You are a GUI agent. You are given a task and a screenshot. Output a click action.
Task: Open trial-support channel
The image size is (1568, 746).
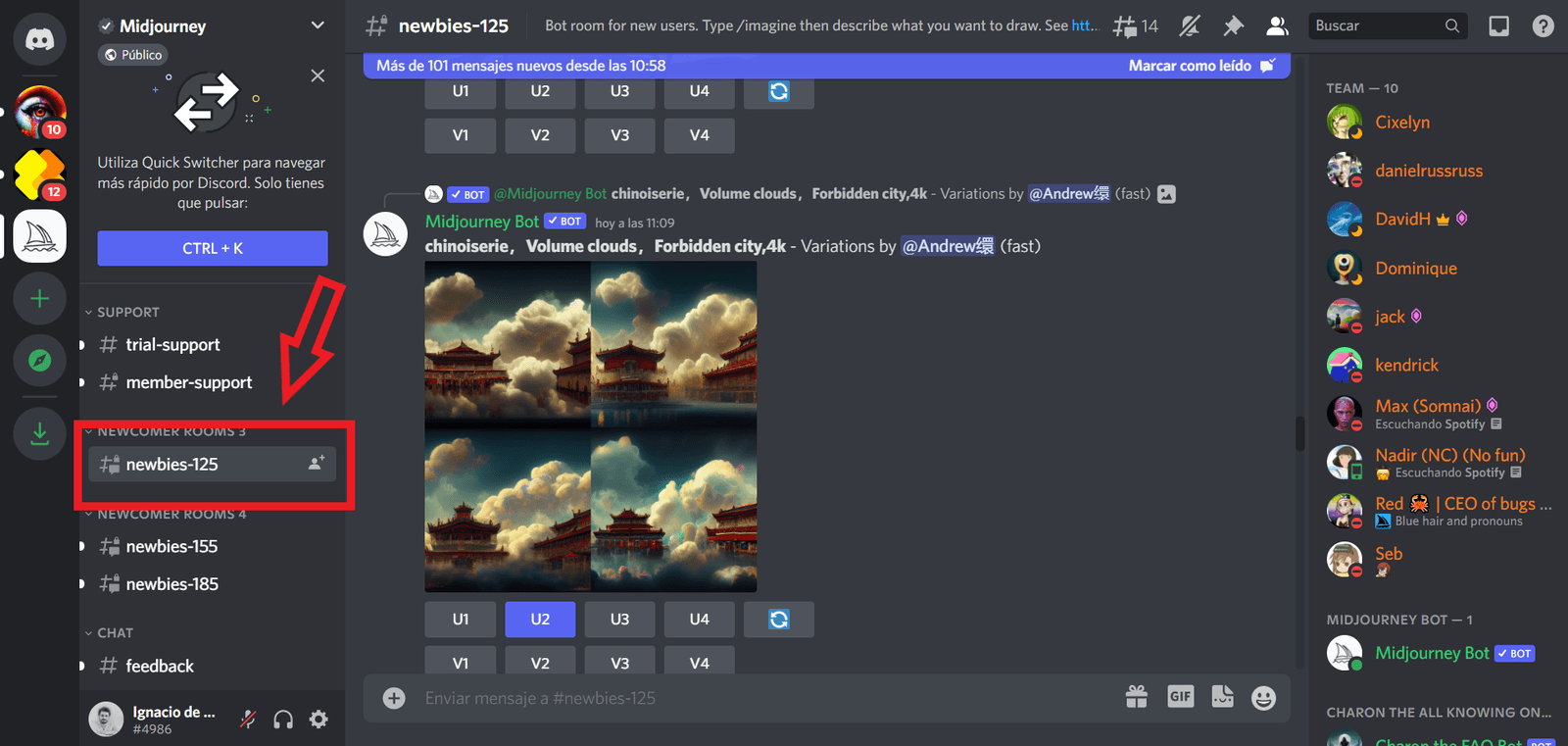pyautogui.click(x=212, y=345)
